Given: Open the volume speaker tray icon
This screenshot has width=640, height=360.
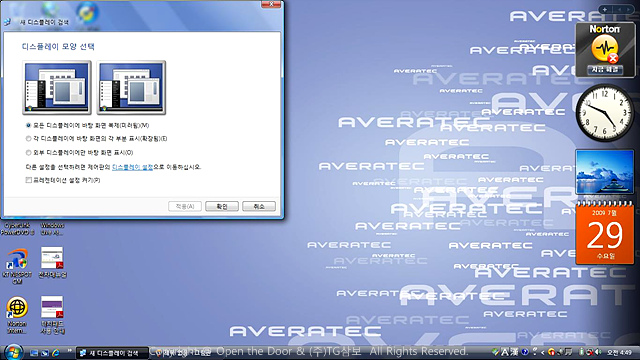Looking at the screenshot, I should [x=598, y=352].
